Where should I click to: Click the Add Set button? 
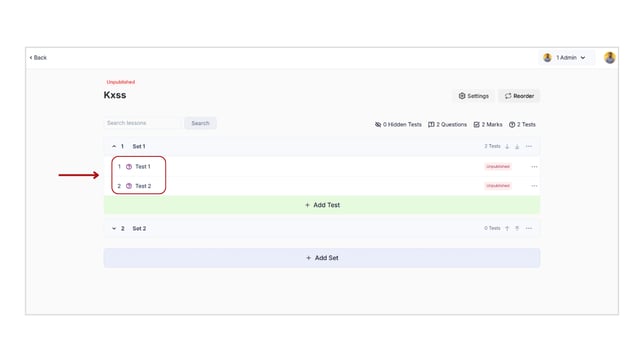pos(322,258)
